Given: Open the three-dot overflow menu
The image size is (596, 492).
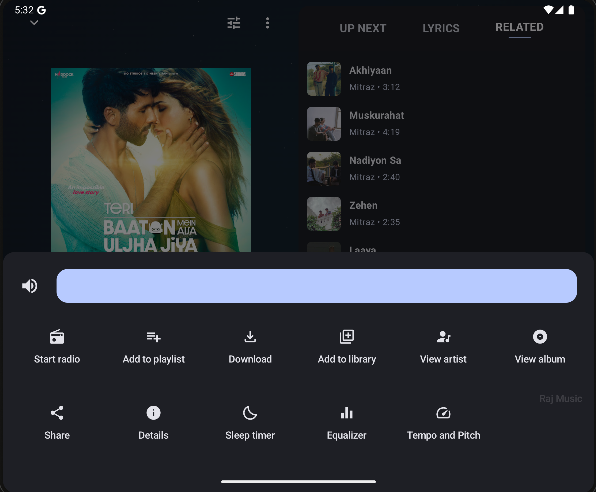Looking at the screenshot, I should pyautogui.click(x=268, y=23).
